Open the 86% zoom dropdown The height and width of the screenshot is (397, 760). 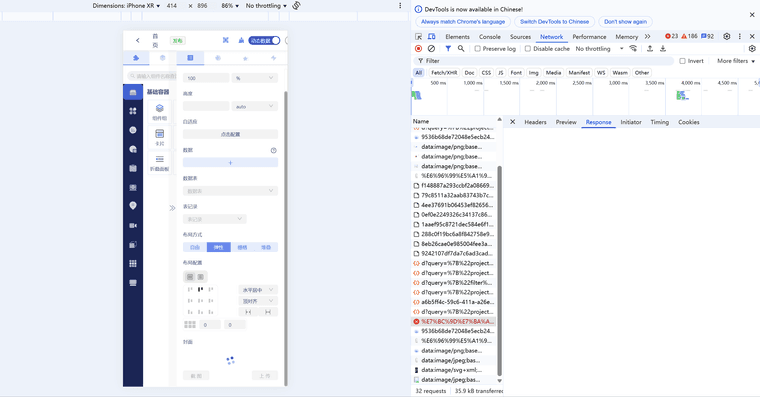(x=230, y=5)
